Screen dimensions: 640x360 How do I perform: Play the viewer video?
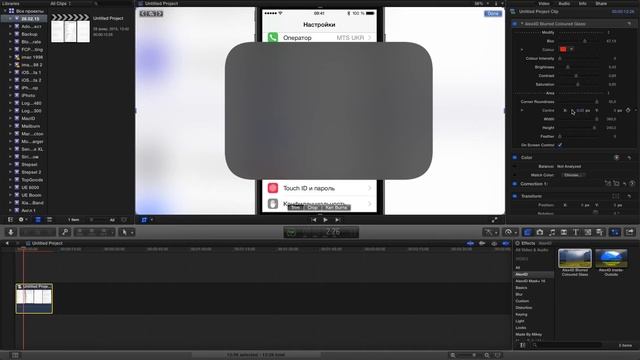click(x=325, y=220)
